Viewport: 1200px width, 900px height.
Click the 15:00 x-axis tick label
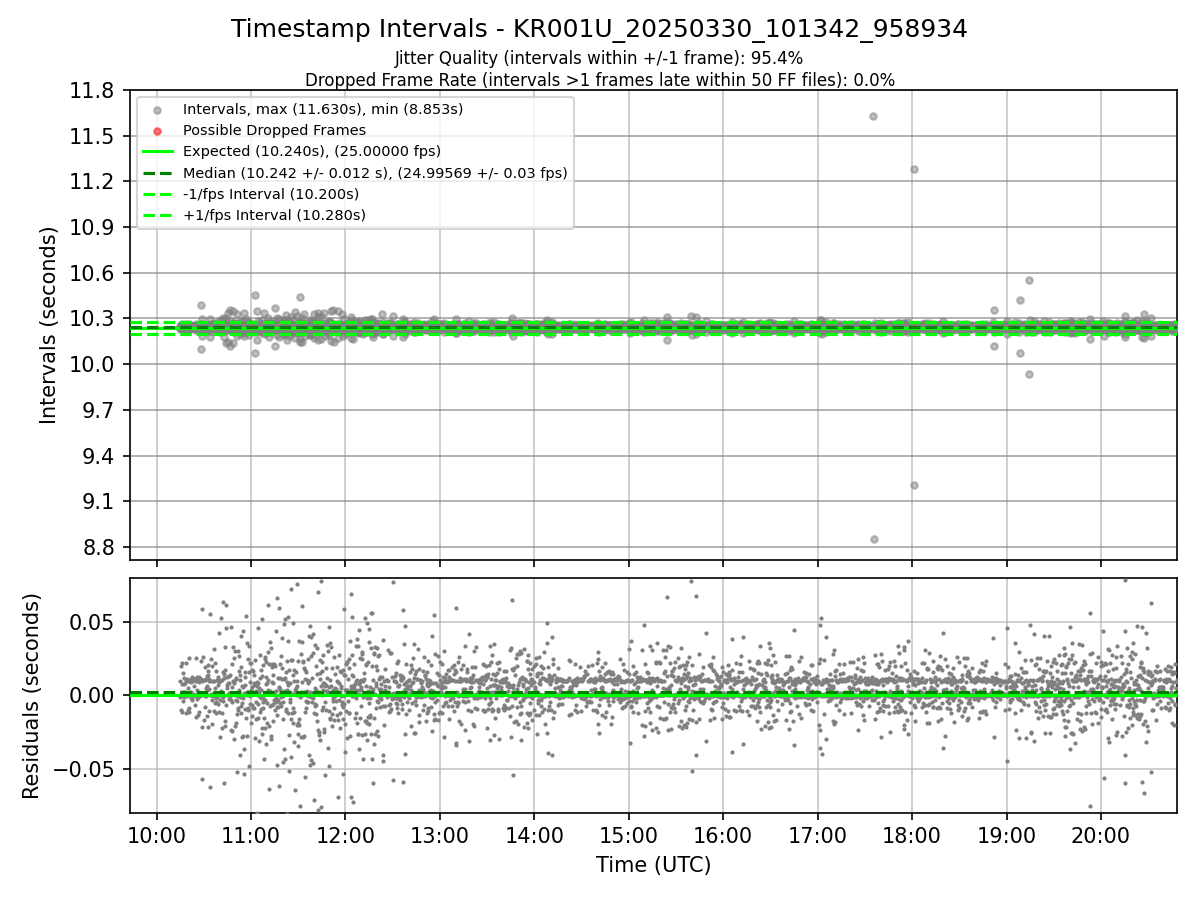629,836
